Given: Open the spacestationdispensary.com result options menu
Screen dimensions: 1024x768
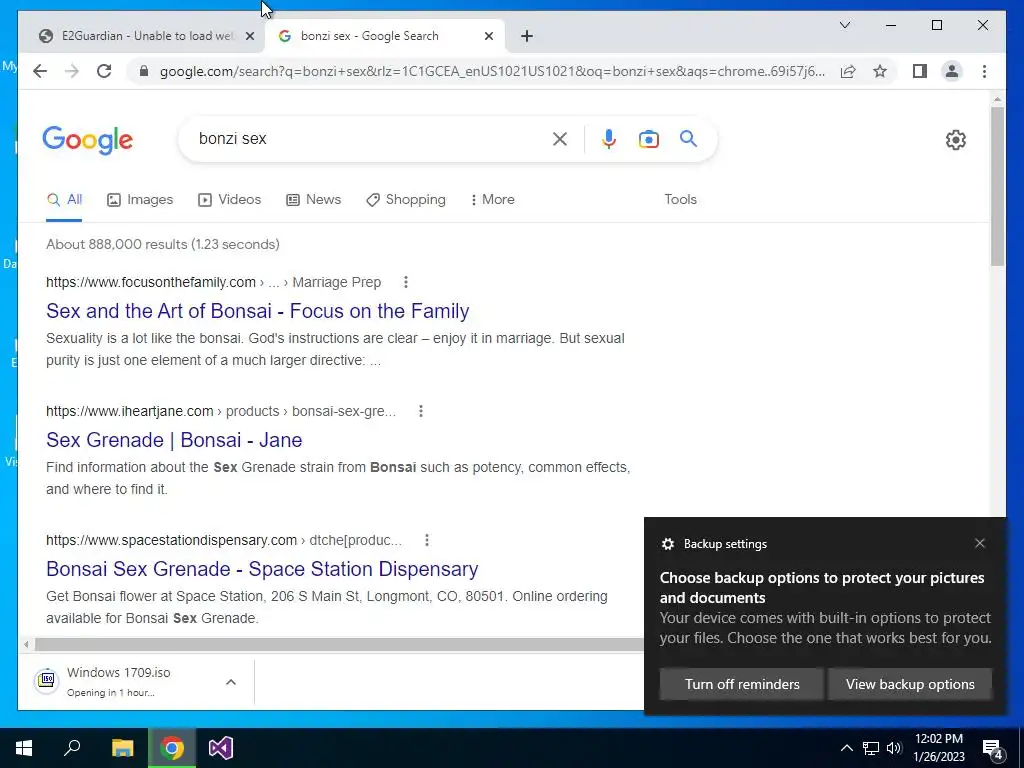Looking at the screenshot, I should 426,540.
